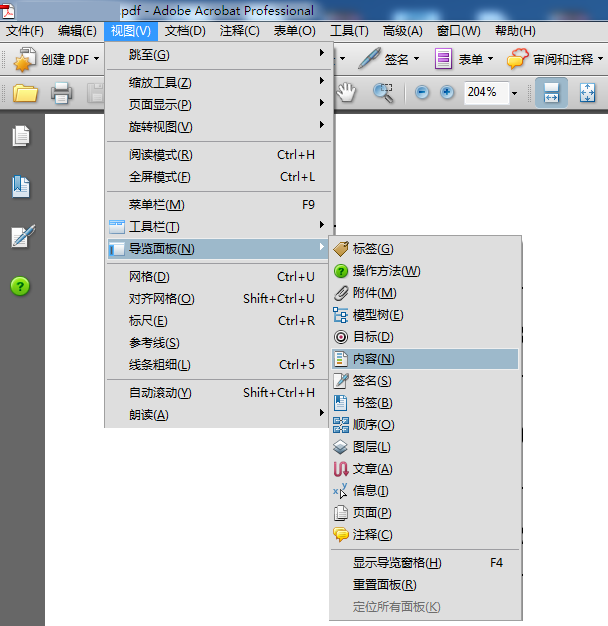Toggle 显示导览窗格(H) navigation pane
This screenshot has width=608, height=626.
(x=426, y=563)
